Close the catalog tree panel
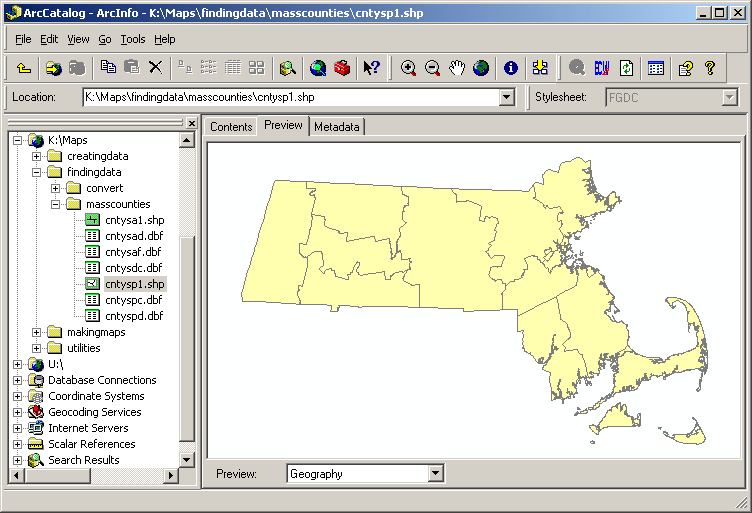This screenshot has height=513, width=752. (x=191, y=123)
